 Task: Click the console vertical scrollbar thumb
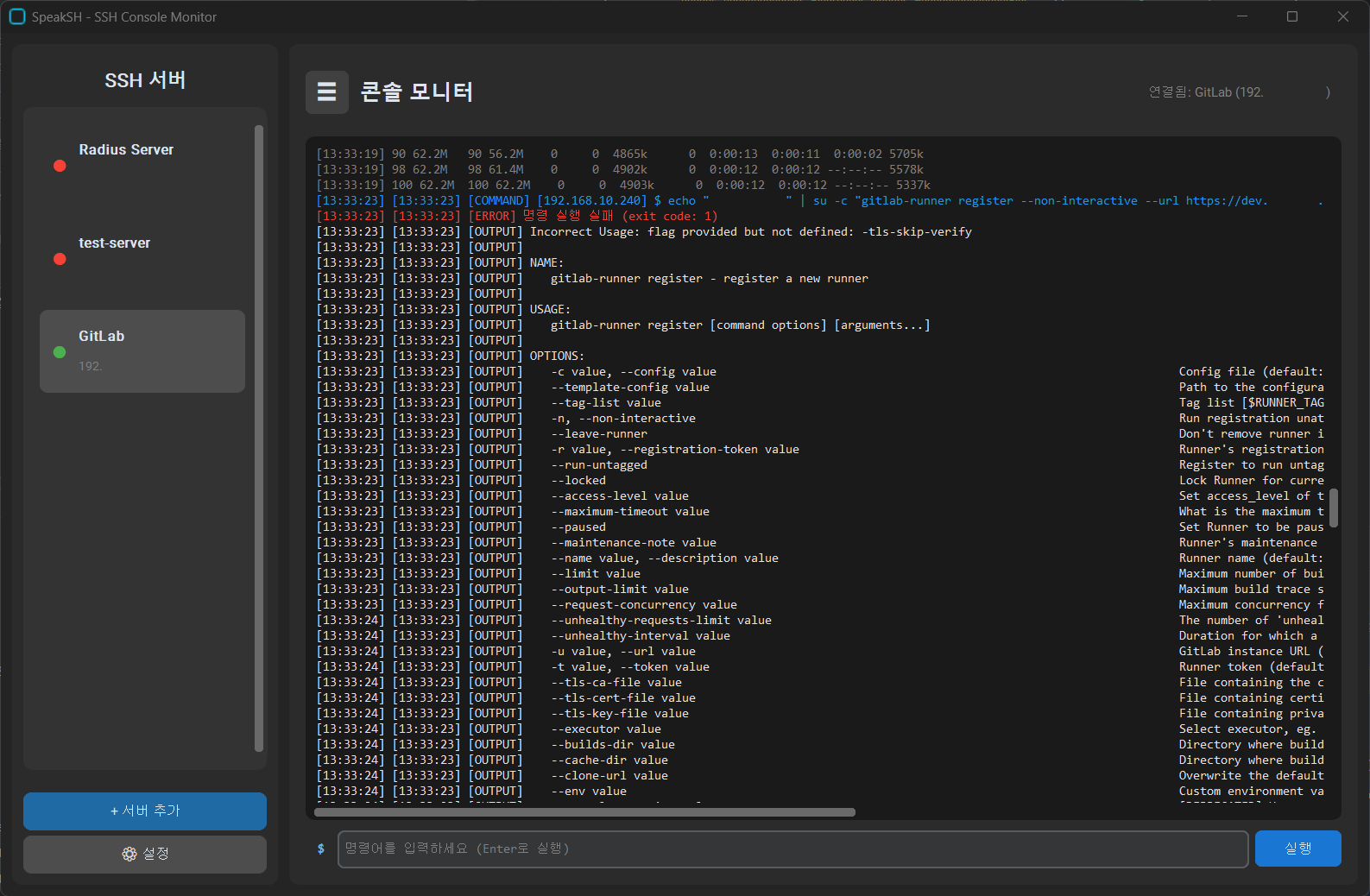1334,508
